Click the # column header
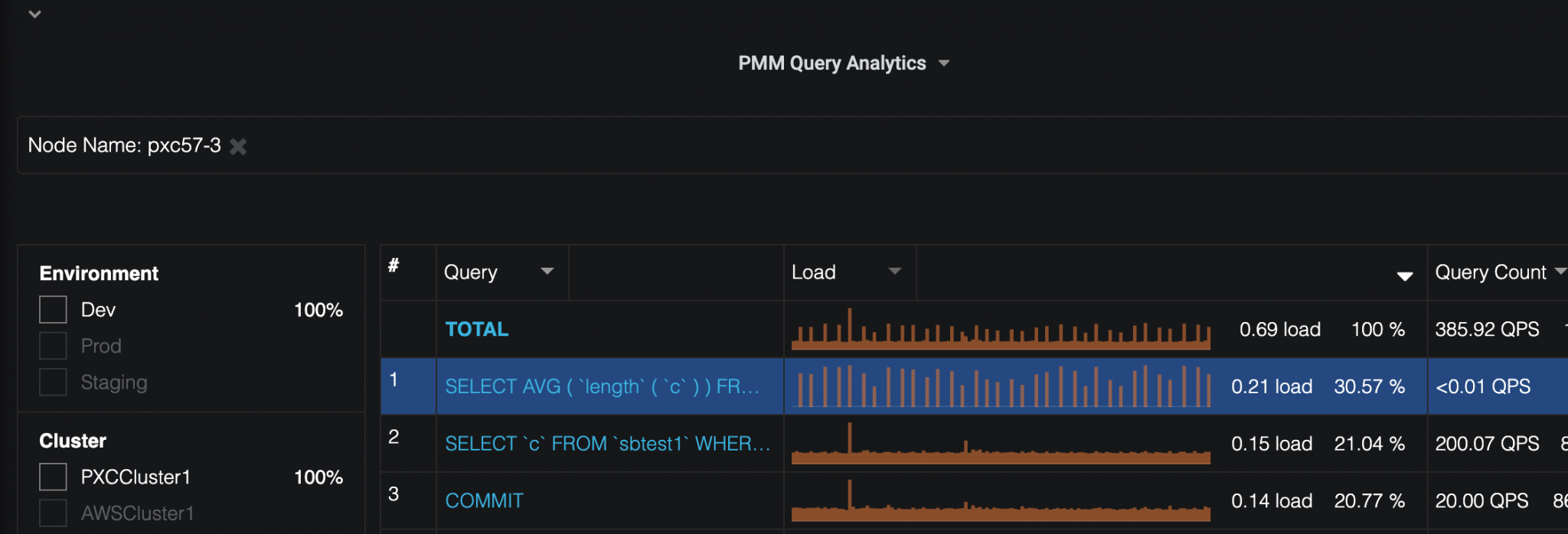The width and height of the screenshot is (1568, 534). coord(394,265)
